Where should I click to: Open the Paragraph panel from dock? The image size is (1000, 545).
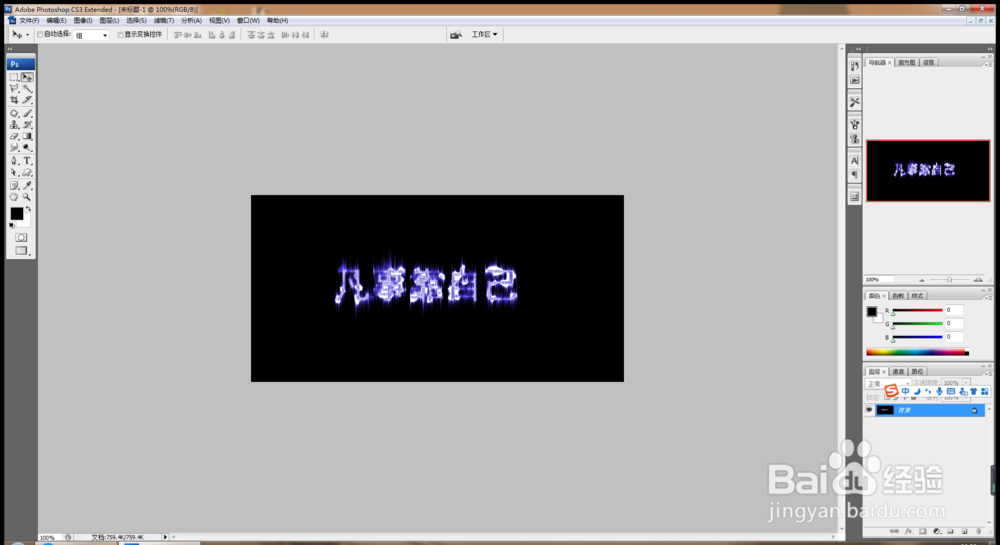pos(855,175)
